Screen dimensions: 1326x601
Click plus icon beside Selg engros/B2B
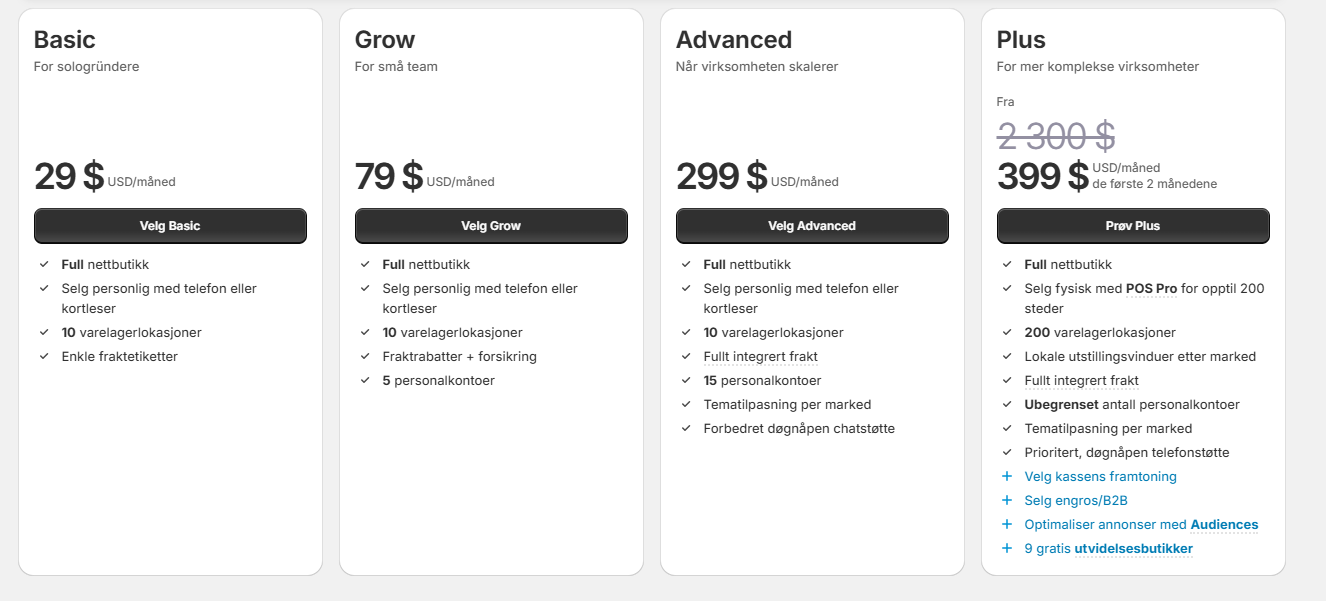pyautogui.click(x=1007, y=501)
